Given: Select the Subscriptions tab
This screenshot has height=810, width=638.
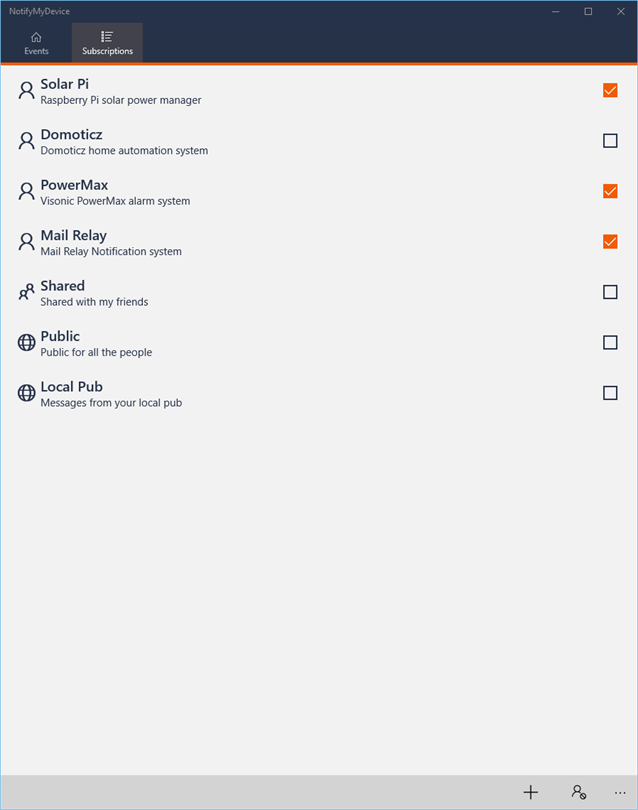Looking at the screenshot, I should pyautogui.click(x=107, y=43).
